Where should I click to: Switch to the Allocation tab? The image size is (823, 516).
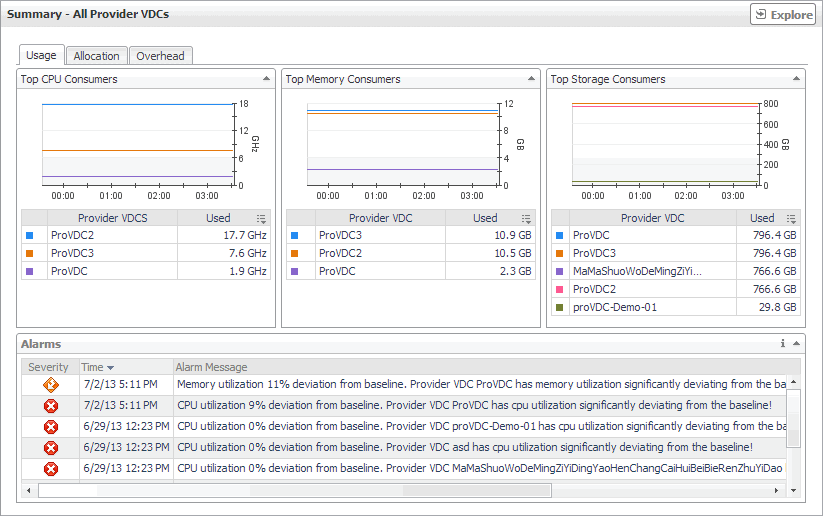[x=97, y=56]
